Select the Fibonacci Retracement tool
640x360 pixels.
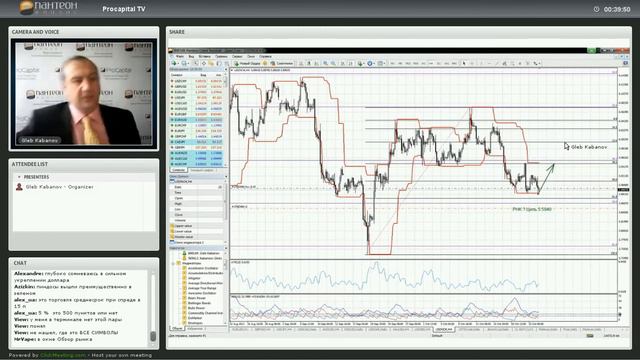tap(513, 63)
